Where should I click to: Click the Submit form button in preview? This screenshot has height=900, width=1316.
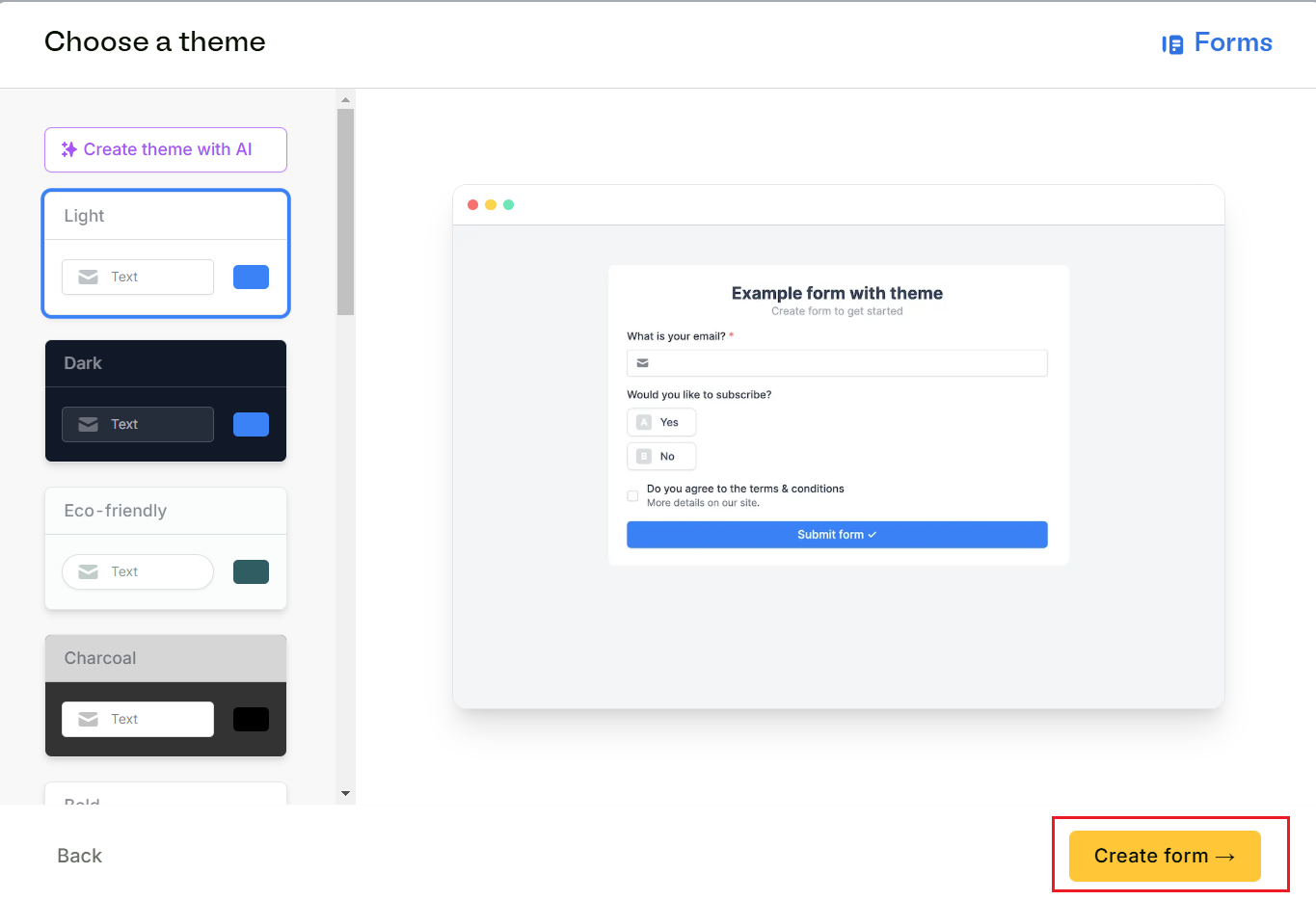pos(837,535)
